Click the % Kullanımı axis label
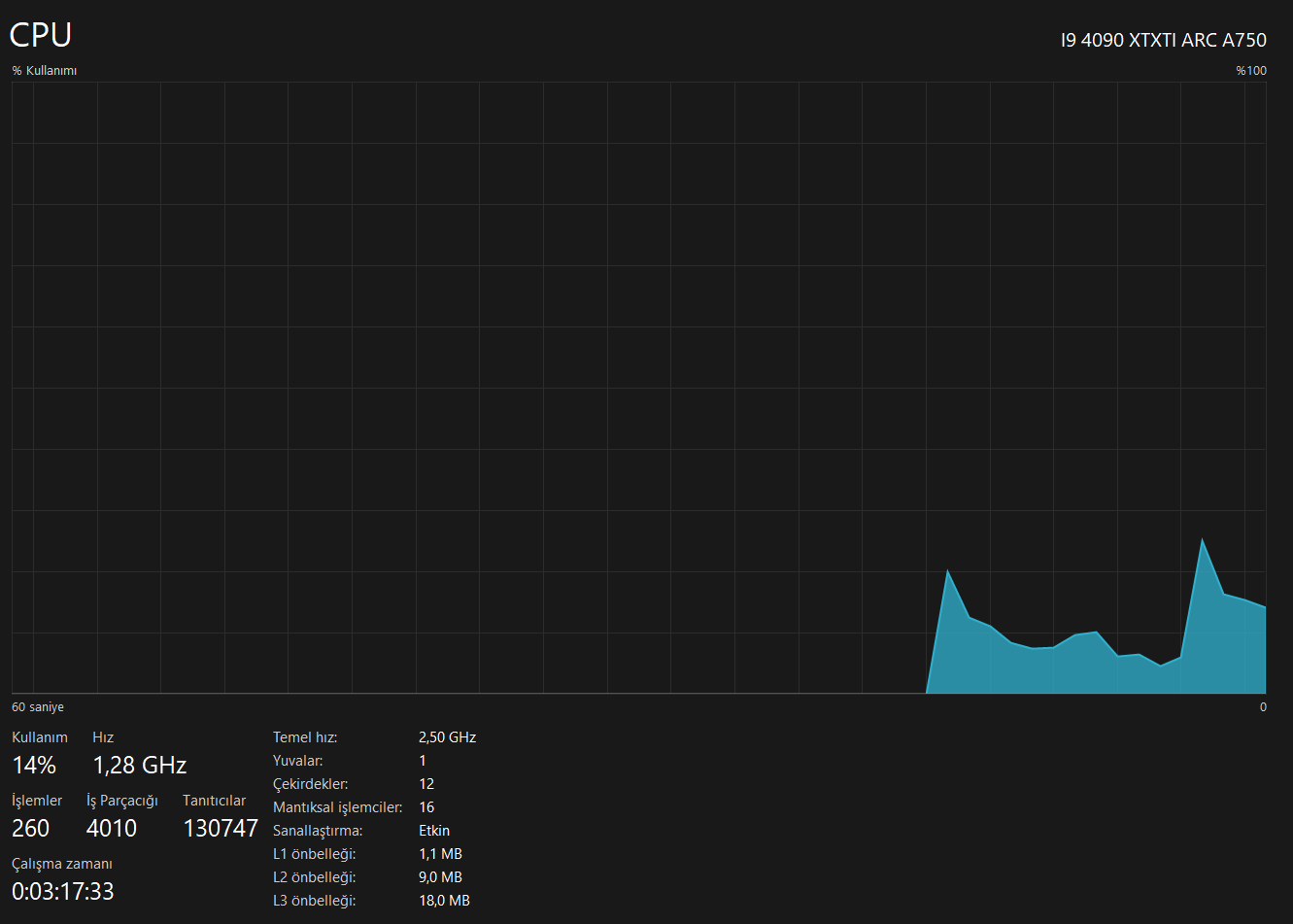 pos(45,71)
